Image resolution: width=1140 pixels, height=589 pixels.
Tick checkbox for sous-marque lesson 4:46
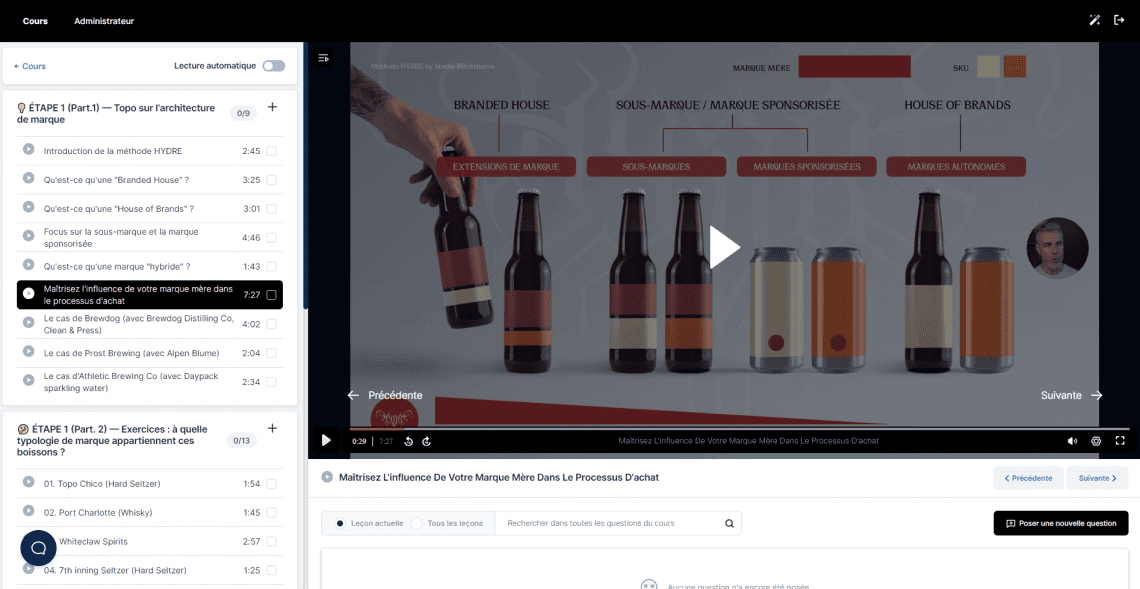pyautogui.click(x=271, y=238)
